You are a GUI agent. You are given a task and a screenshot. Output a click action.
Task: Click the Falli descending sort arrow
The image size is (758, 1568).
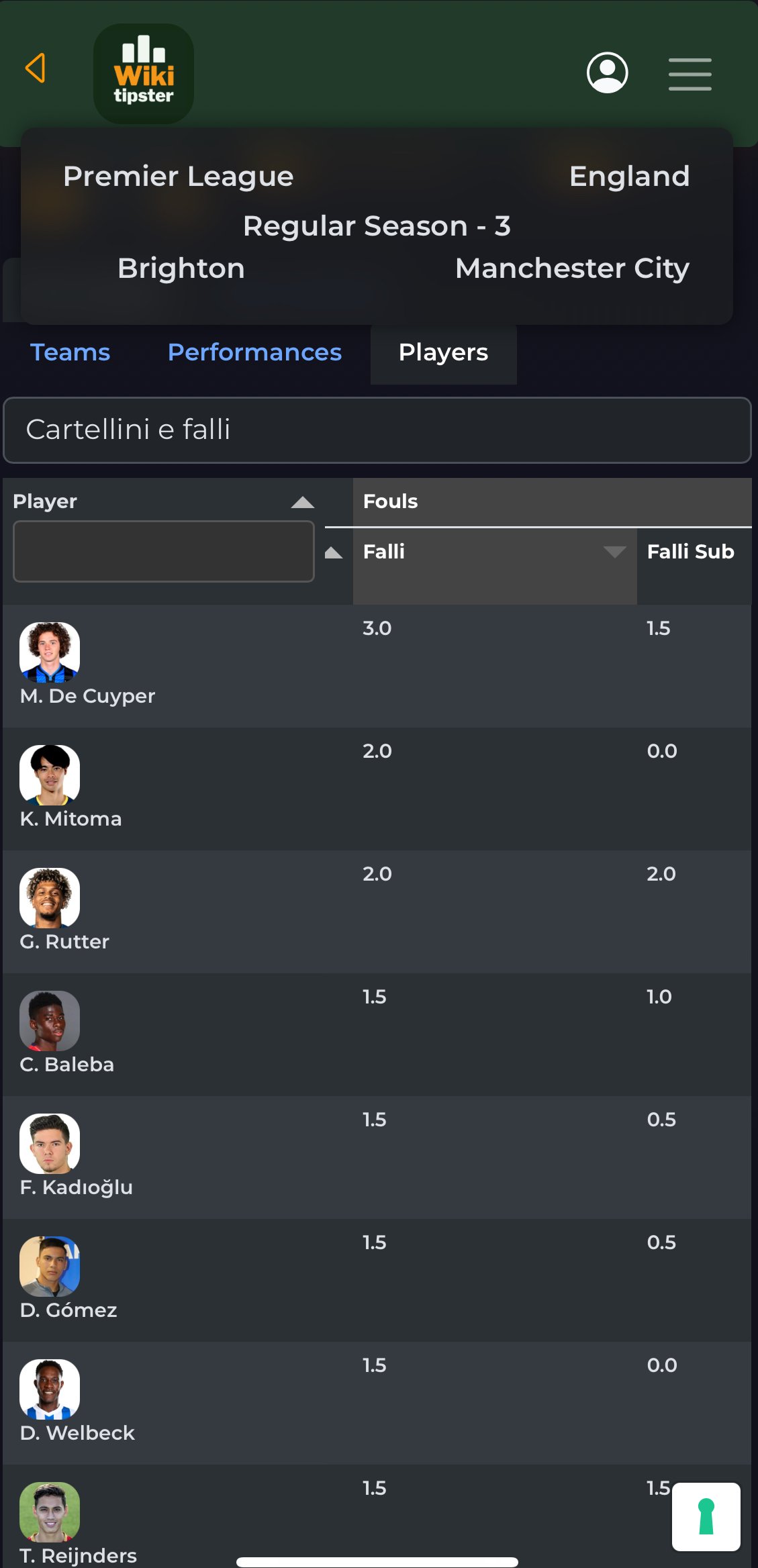(x=614, y=552)
